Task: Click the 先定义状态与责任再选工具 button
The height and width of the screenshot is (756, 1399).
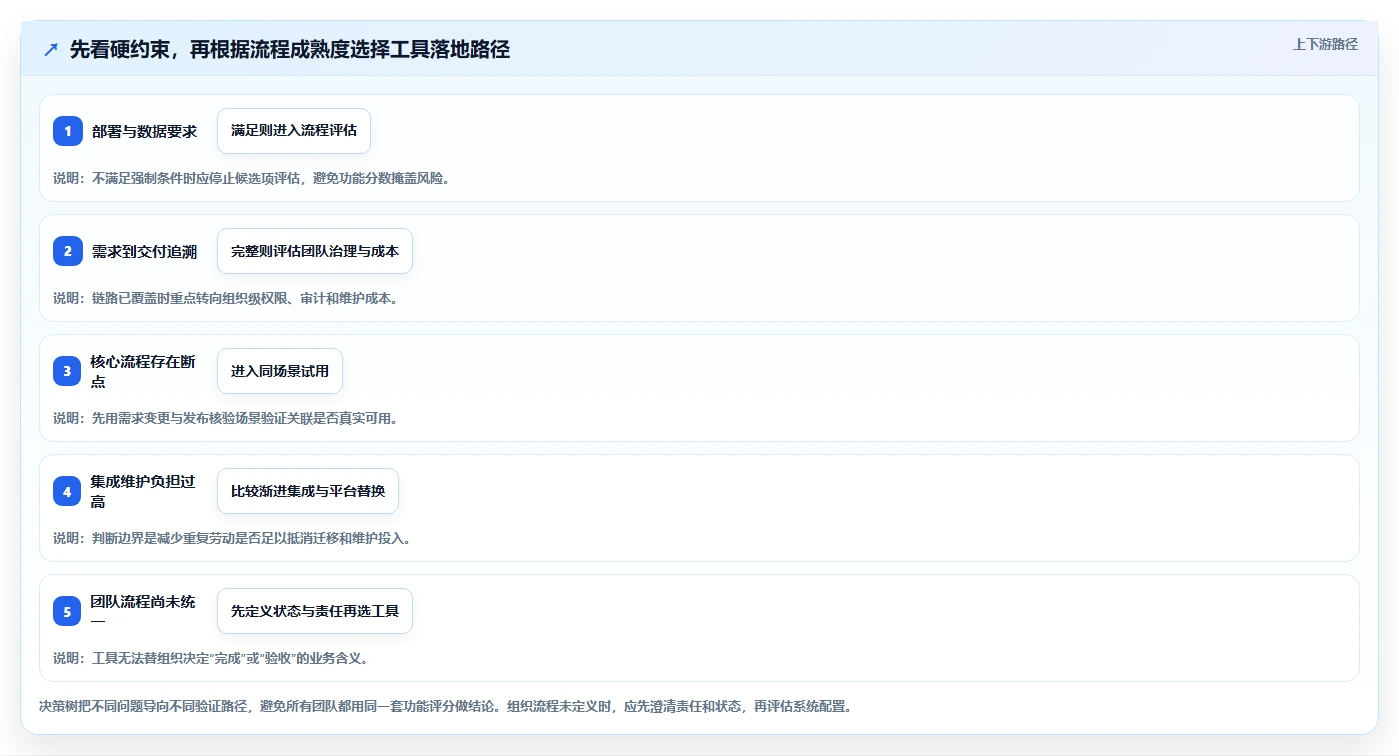Action: pyautogui.click(x=315, y=611)
